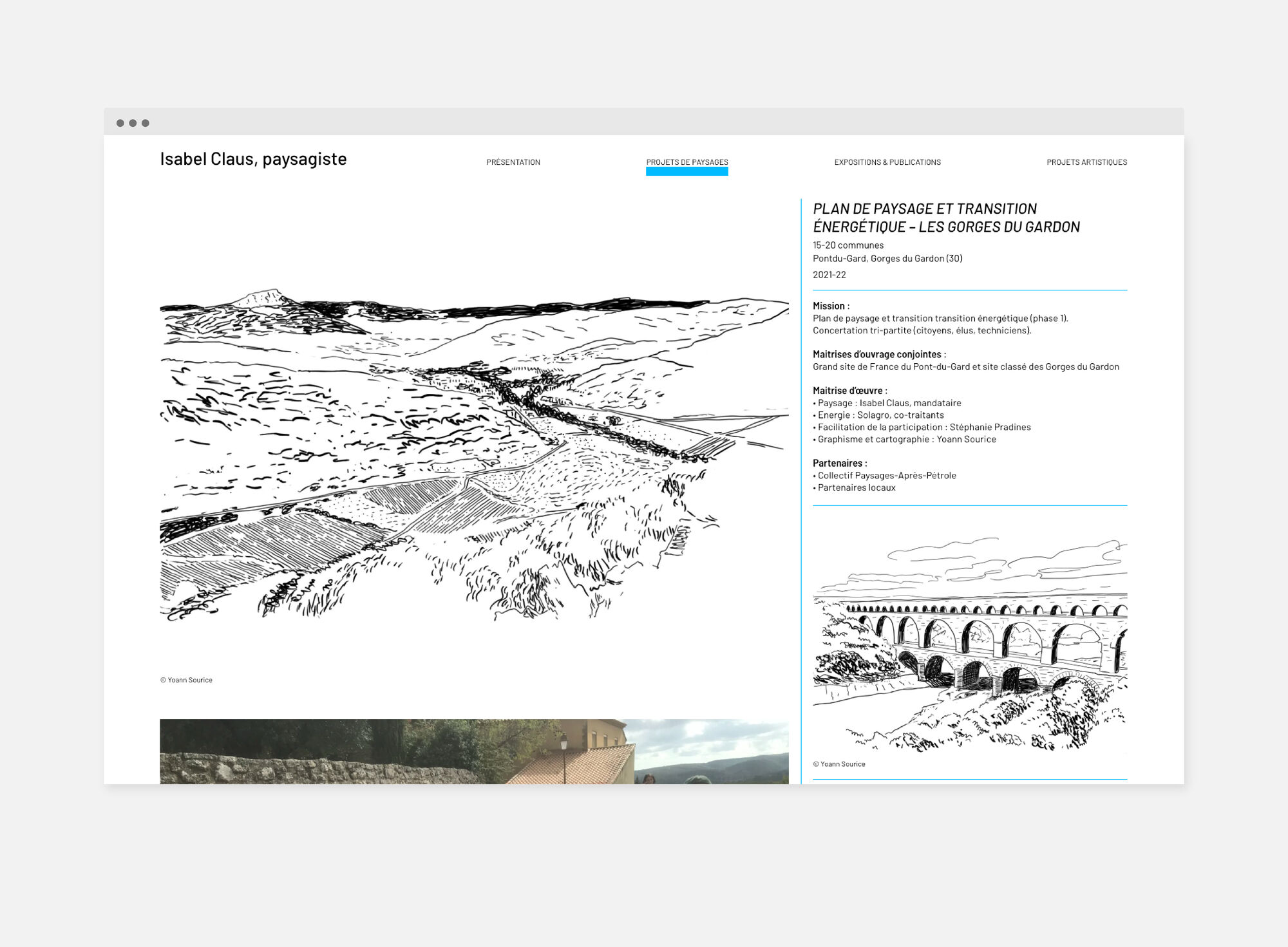Click 'Paysage : Isabel Claus, mandataire' bullet
1288x947 pixels.
click(887, 403)
